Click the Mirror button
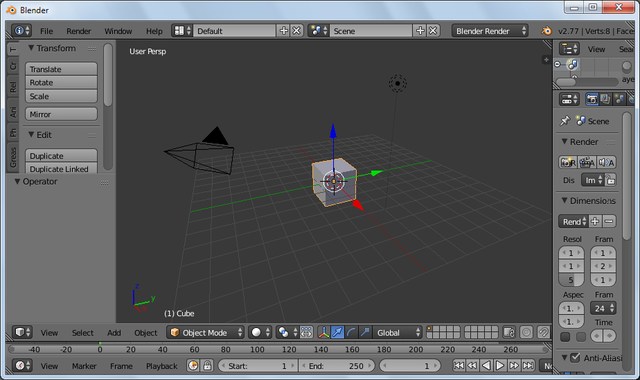The width and height of the screenshot is (640, 380). point(61,114)
